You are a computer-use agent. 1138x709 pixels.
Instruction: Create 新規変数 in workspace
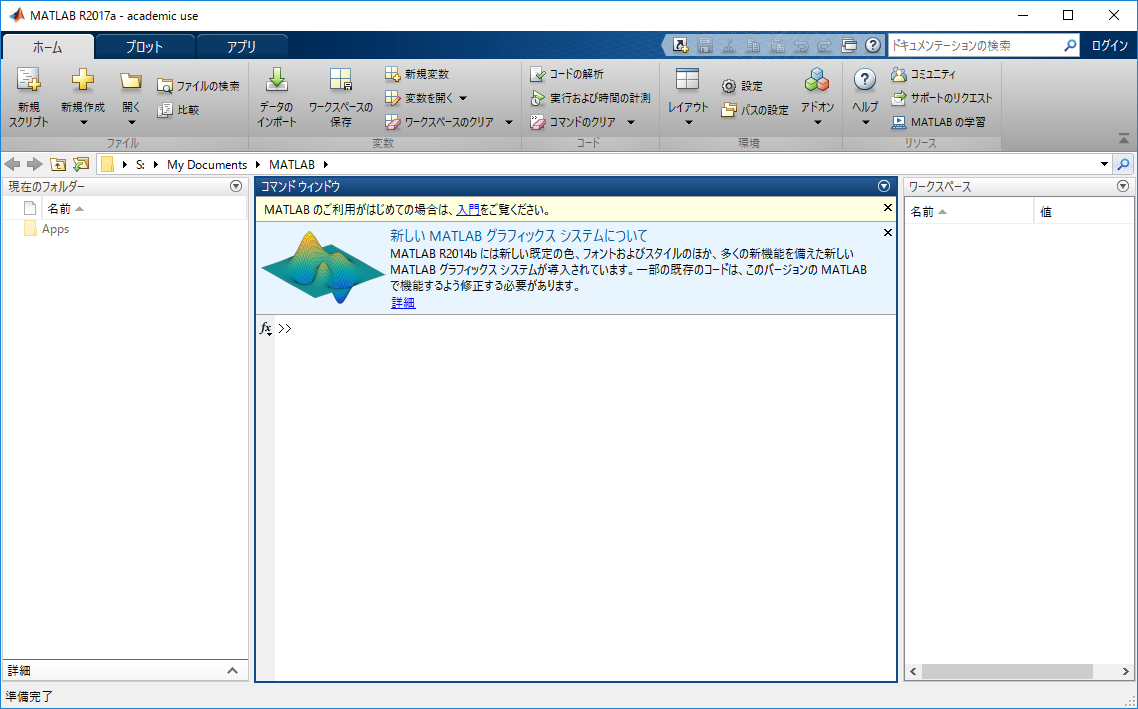(x=417, y=74)
